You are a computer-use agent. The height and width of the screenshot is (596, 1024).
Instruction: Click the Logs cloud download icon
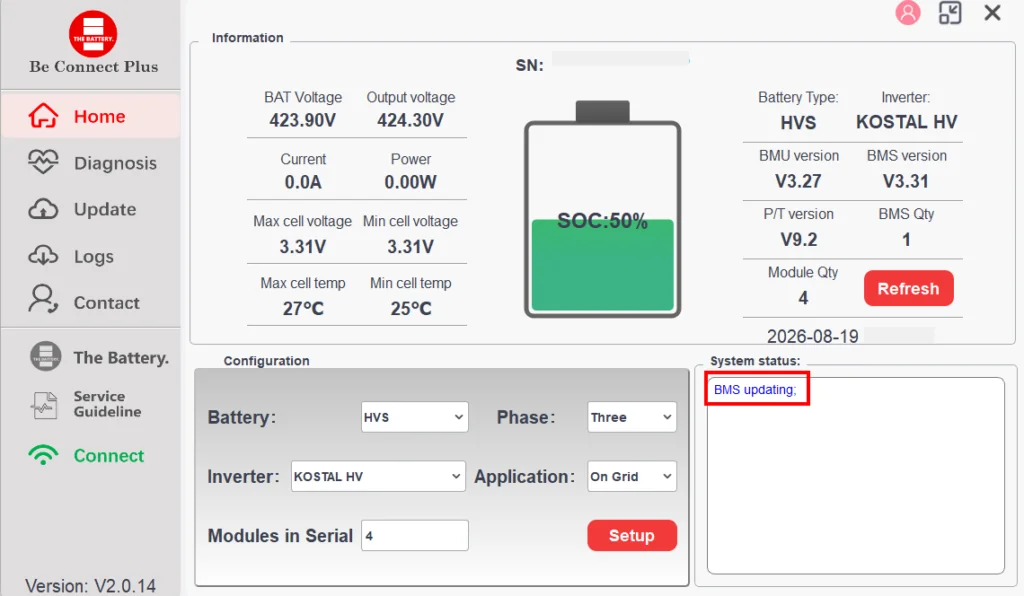coord(43,256)
